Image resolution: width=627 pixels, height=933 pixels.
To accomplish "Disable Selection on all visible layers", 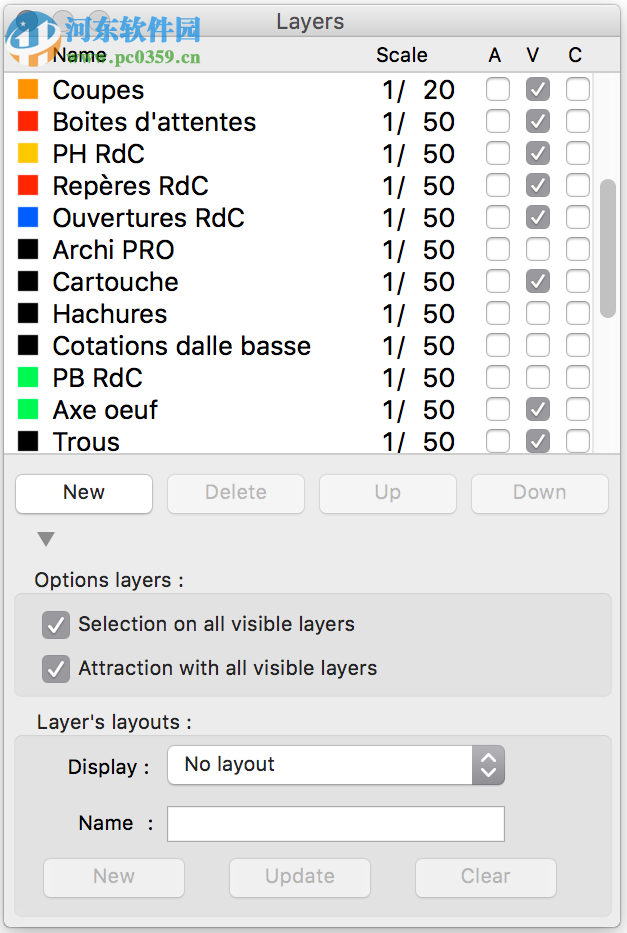I will (56, 624).
